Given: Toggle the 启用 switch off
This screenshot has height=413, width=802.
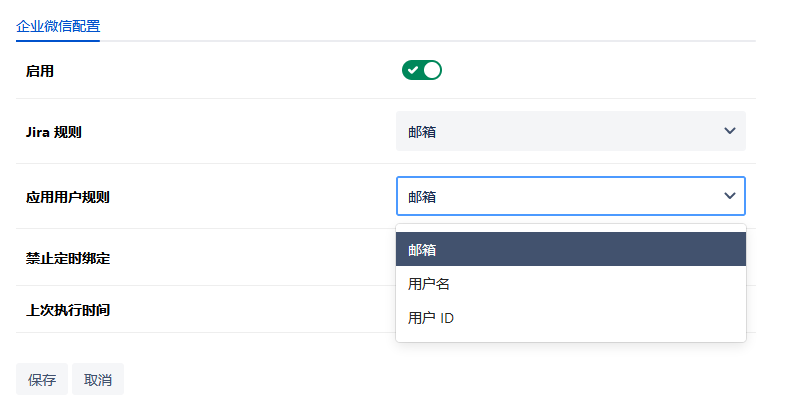Looking at the screenshot, I should (x=421, y=70).
